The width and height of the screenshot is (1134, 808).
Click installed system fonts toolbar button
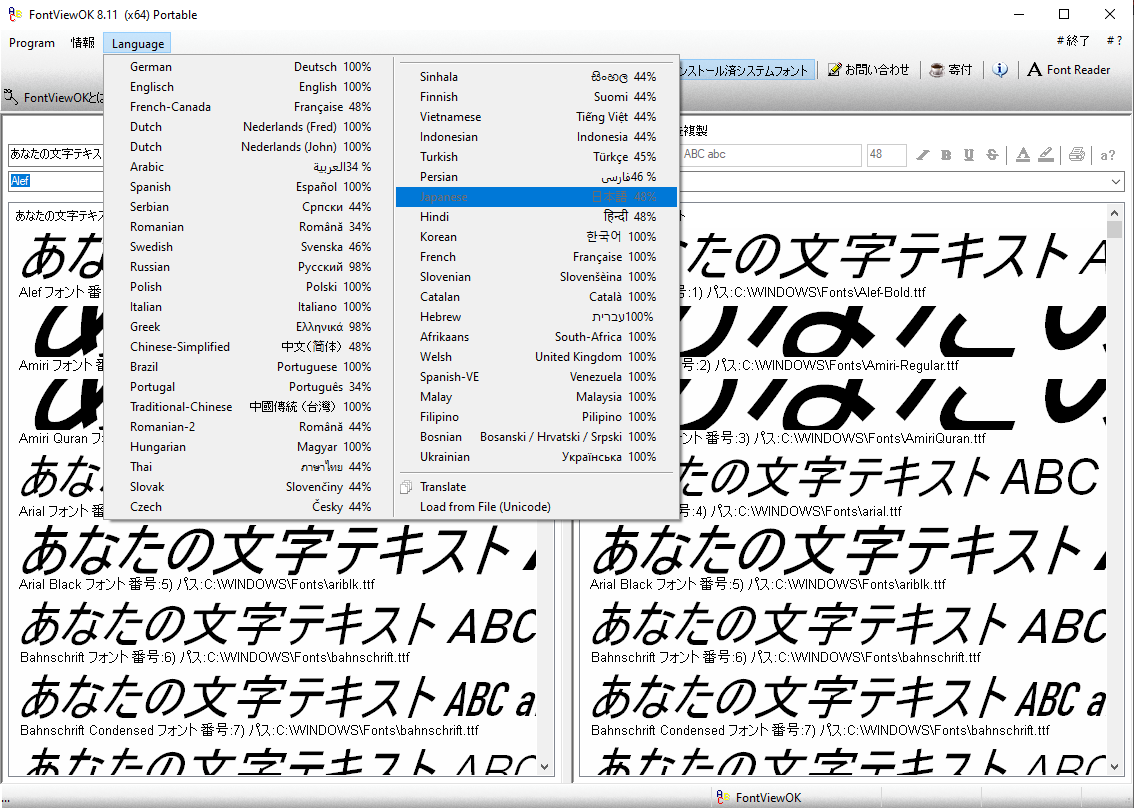tap(746, 70)
